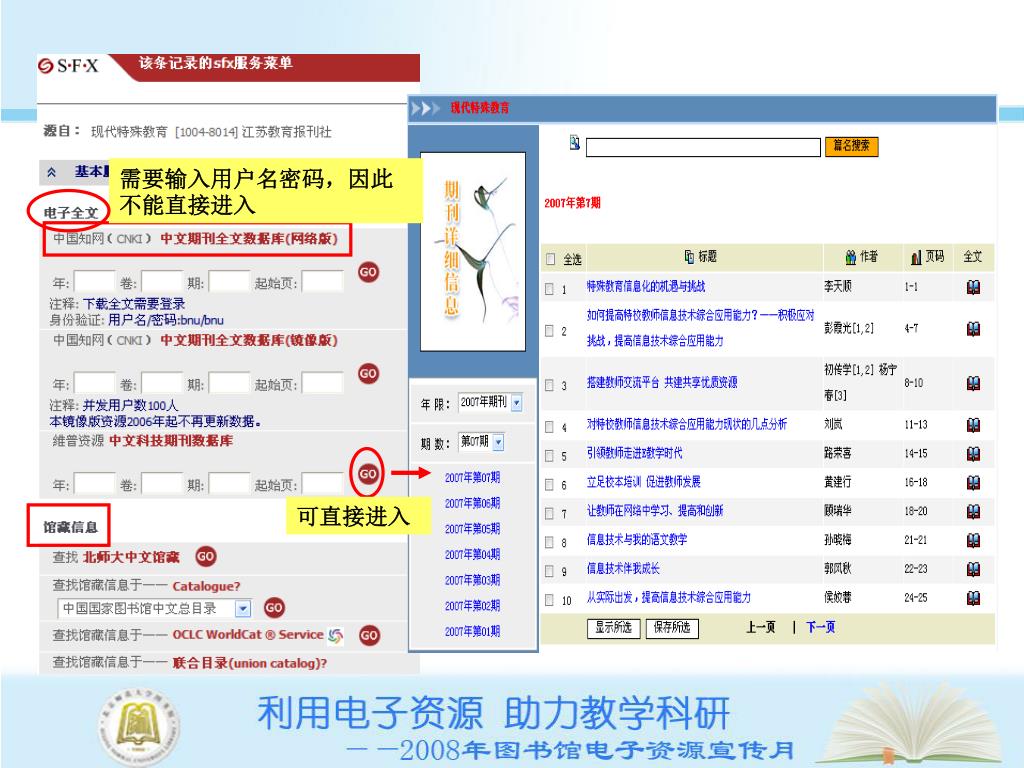Open full text icon for 引领教师走进e教学时代
This screenshot has height=768, width=1024.
point(973,453)
